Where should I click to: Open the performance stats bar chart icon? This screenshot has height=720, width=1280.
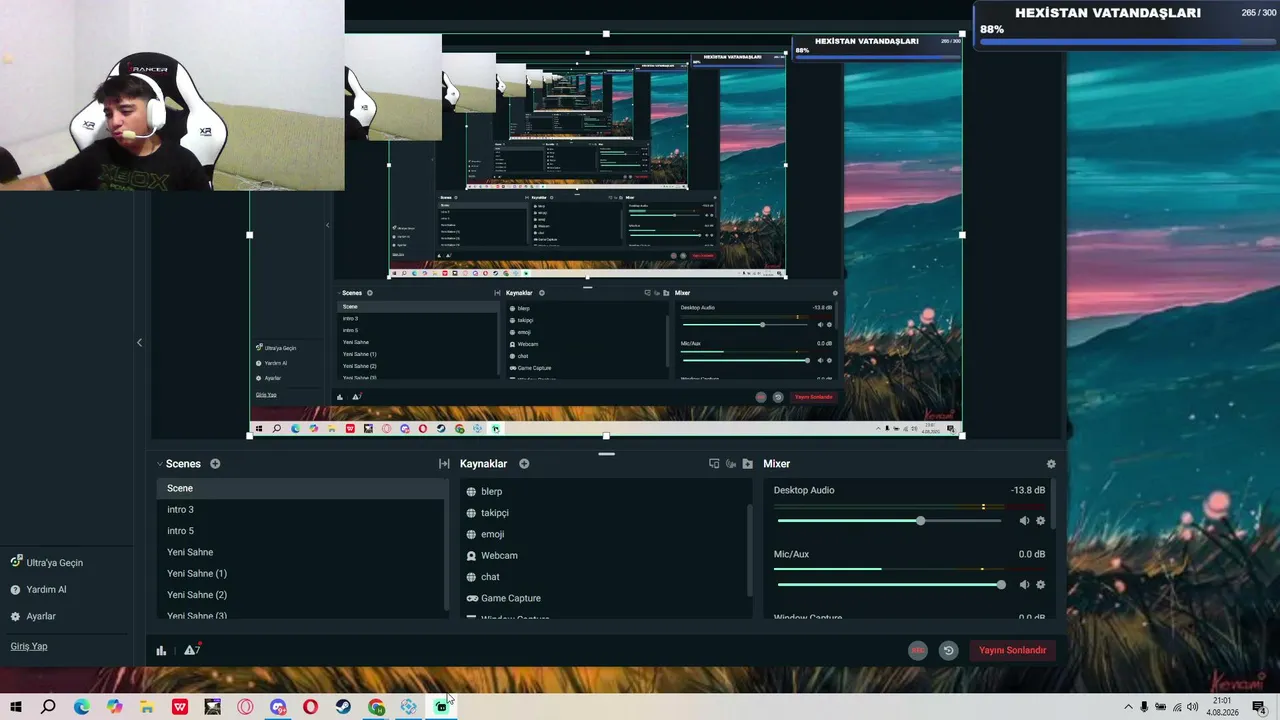(x=161, y=651)
